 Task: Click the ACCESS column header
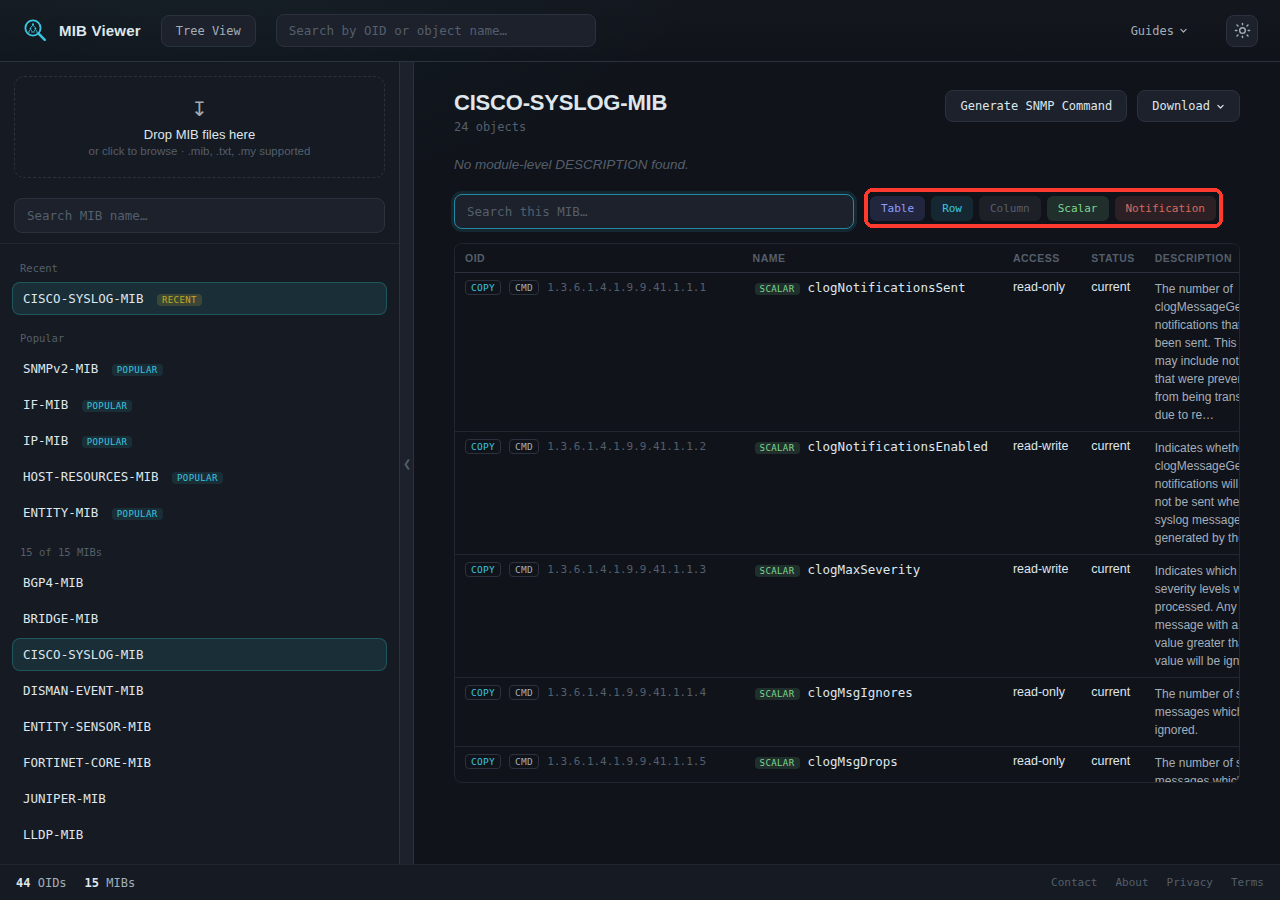[x=1036, y=258]
